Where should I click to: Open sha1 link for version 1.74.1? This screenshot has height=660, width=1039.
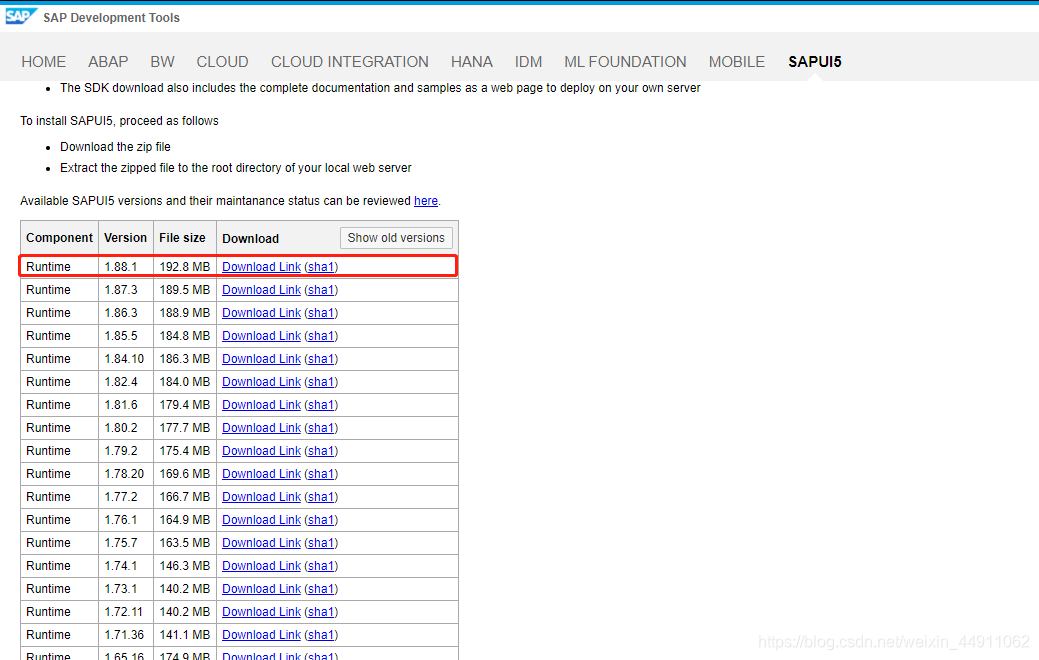(321, 566)
